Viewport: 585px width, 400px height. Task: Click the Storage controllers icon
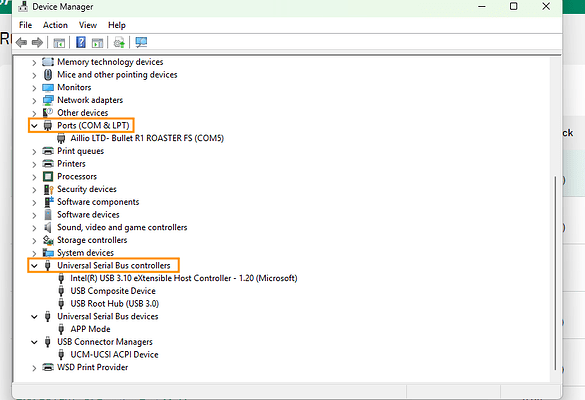(48, 240)
